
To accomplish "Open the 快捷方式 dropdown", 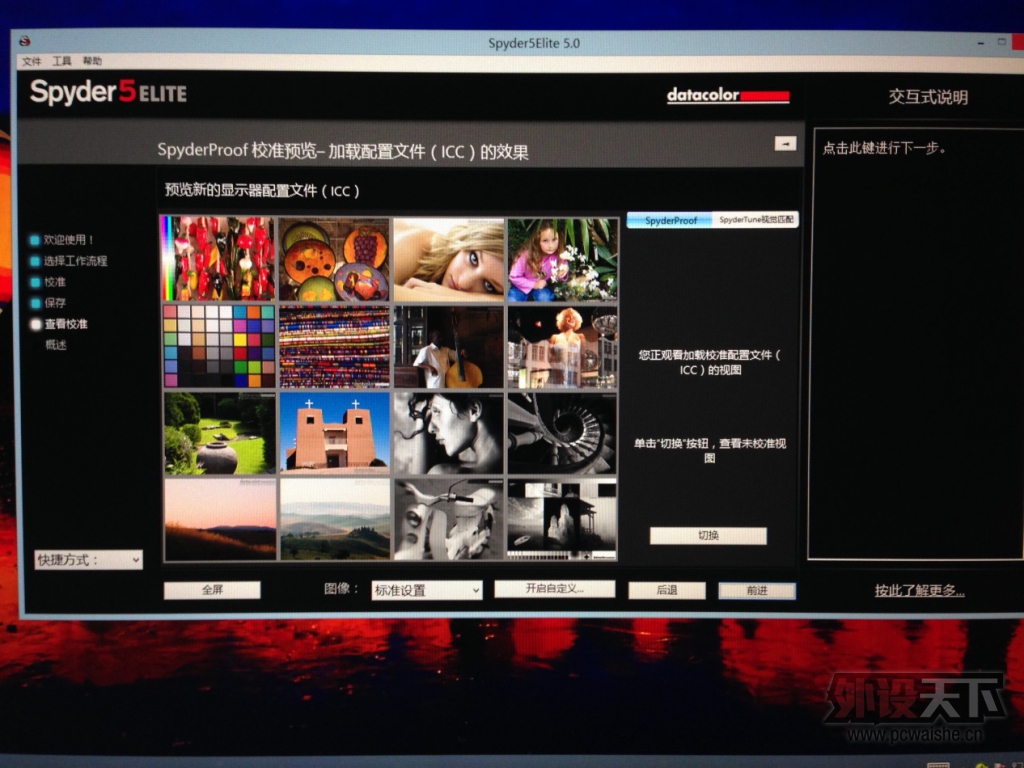I will pos(88,560).
